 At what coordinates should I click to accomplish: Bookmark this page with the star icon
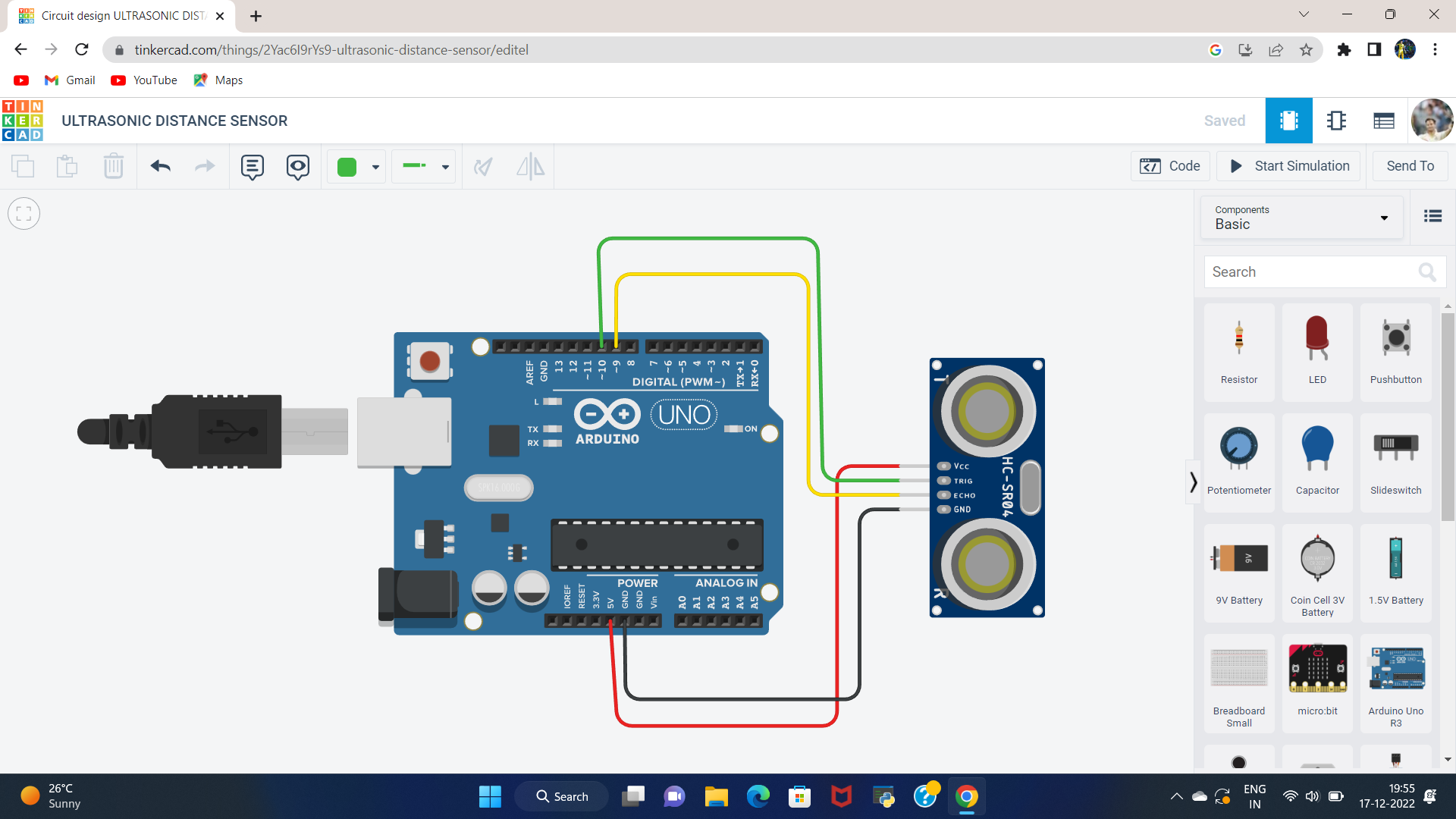coord(1306,49)
